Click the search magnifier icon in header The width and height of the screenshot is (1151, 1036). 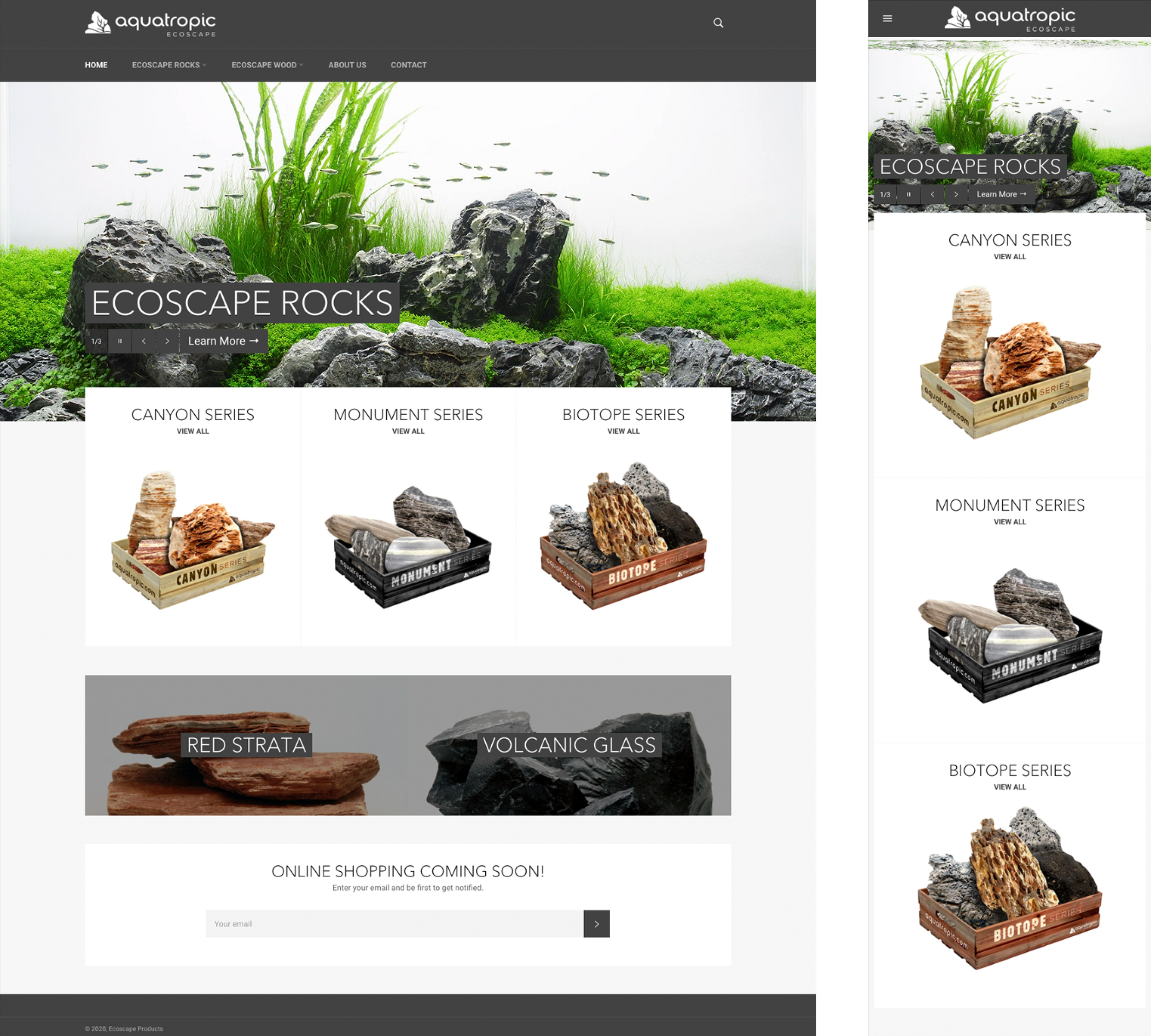[x=718, y=23]
